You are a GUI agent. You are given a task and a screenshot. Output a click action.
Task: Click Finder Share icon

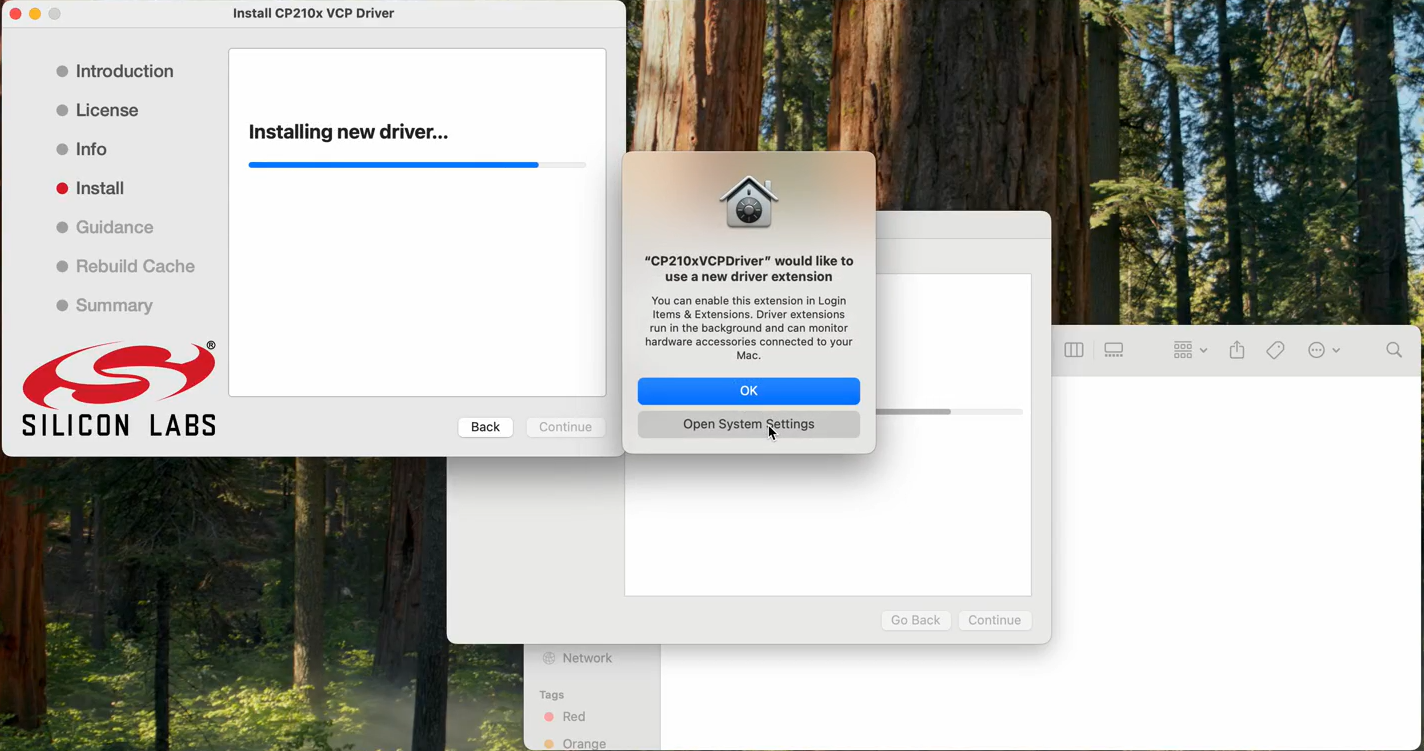[1237, 350]
